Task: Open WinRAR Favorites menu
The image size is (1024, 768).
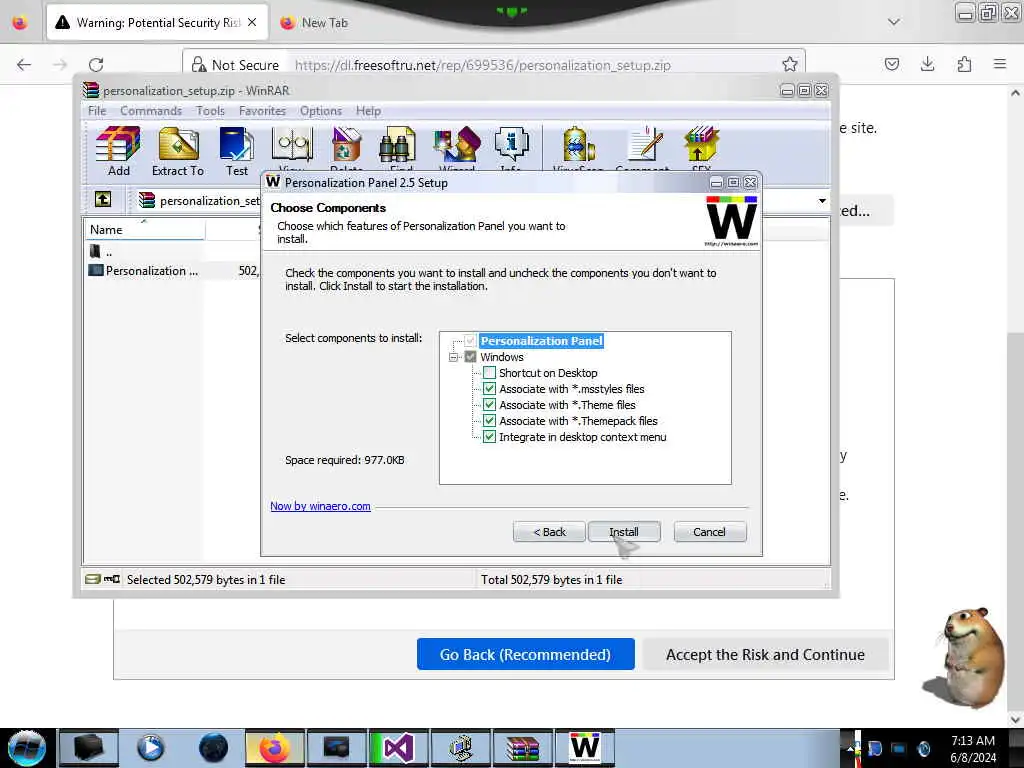Action: pos(262,111)
